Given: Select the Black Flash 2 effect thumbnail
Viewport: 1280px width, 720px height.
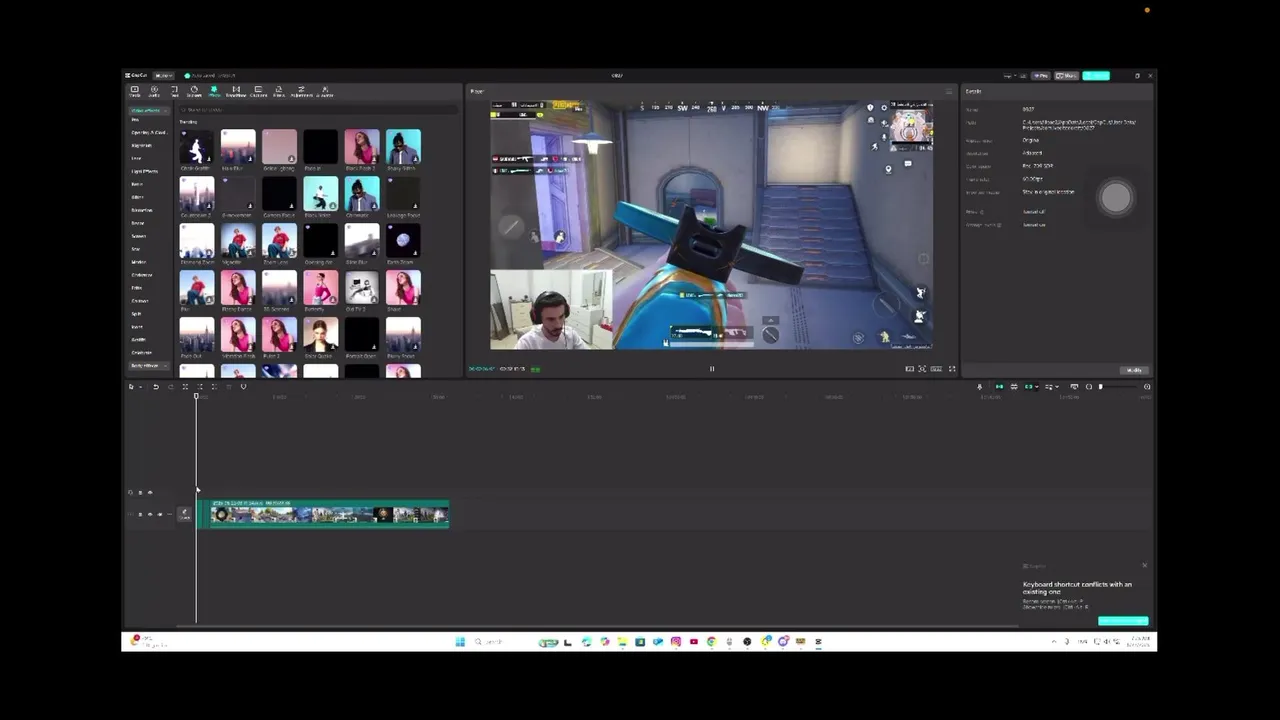Looking at the screenshot, I should pyautogui.click(x=361, y=148).
